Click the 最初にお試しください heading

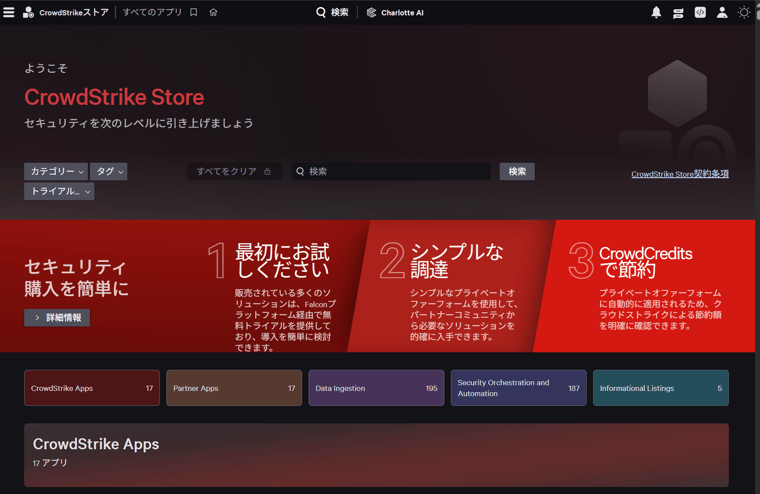coord(283,261)
